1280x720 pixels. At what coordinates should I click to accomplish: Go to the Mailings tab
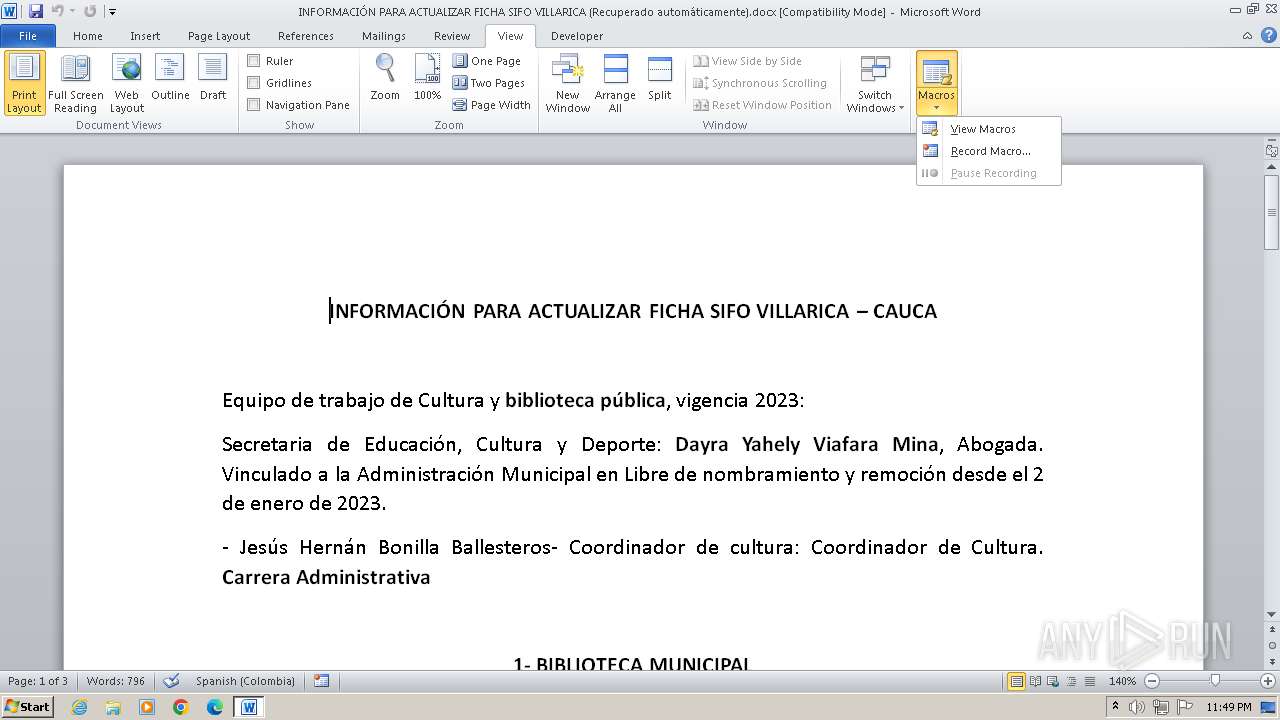(384, 36)
